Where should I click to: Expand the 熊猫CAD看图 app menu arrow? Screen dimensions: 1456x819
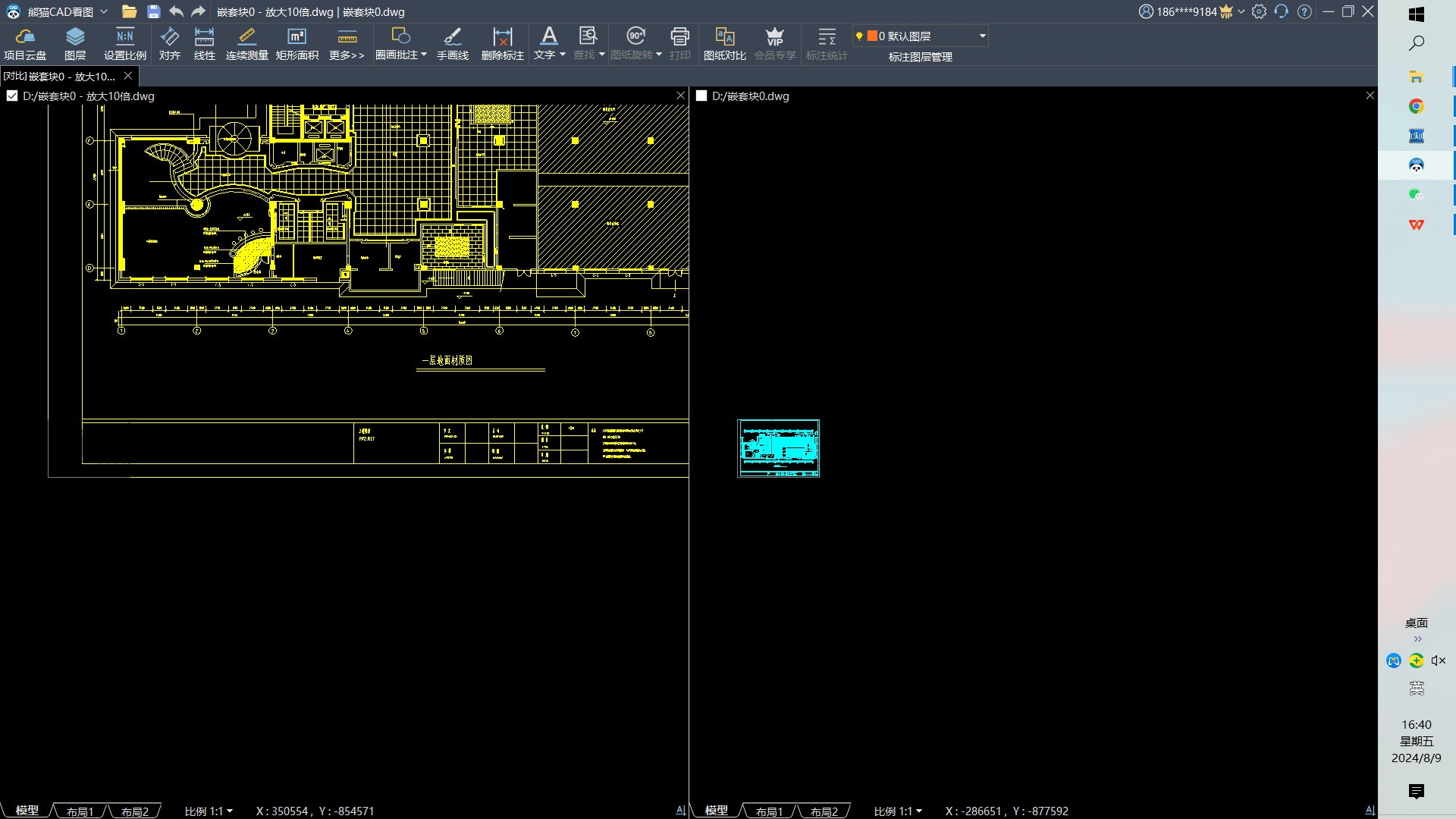[x=104, y=11]
